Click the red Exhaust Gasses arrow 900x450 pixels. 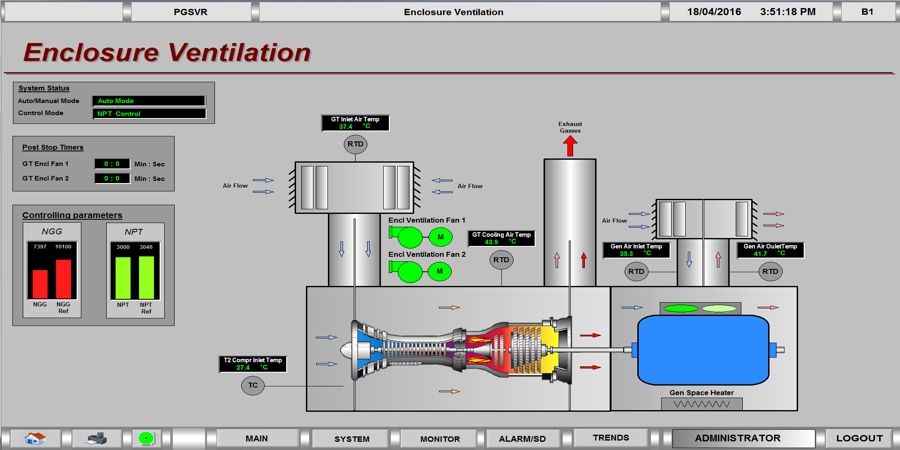pyautogui.click(x=570, y=145)
